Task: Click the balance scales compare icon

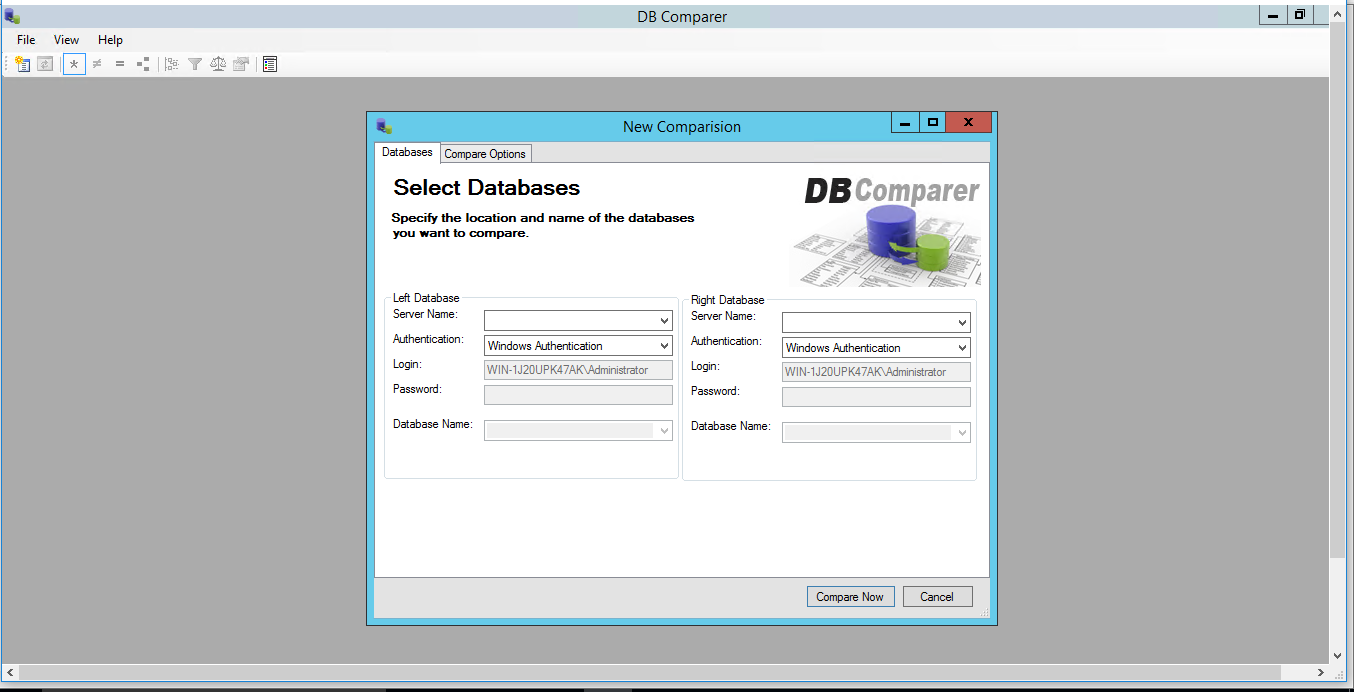Action: click(218, 64)
